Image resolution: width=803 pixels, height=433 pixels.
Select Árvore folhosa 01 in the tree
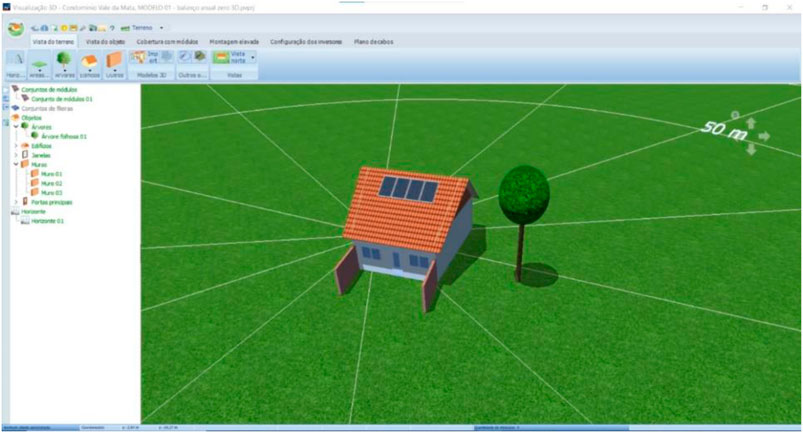tap(64, 137)
